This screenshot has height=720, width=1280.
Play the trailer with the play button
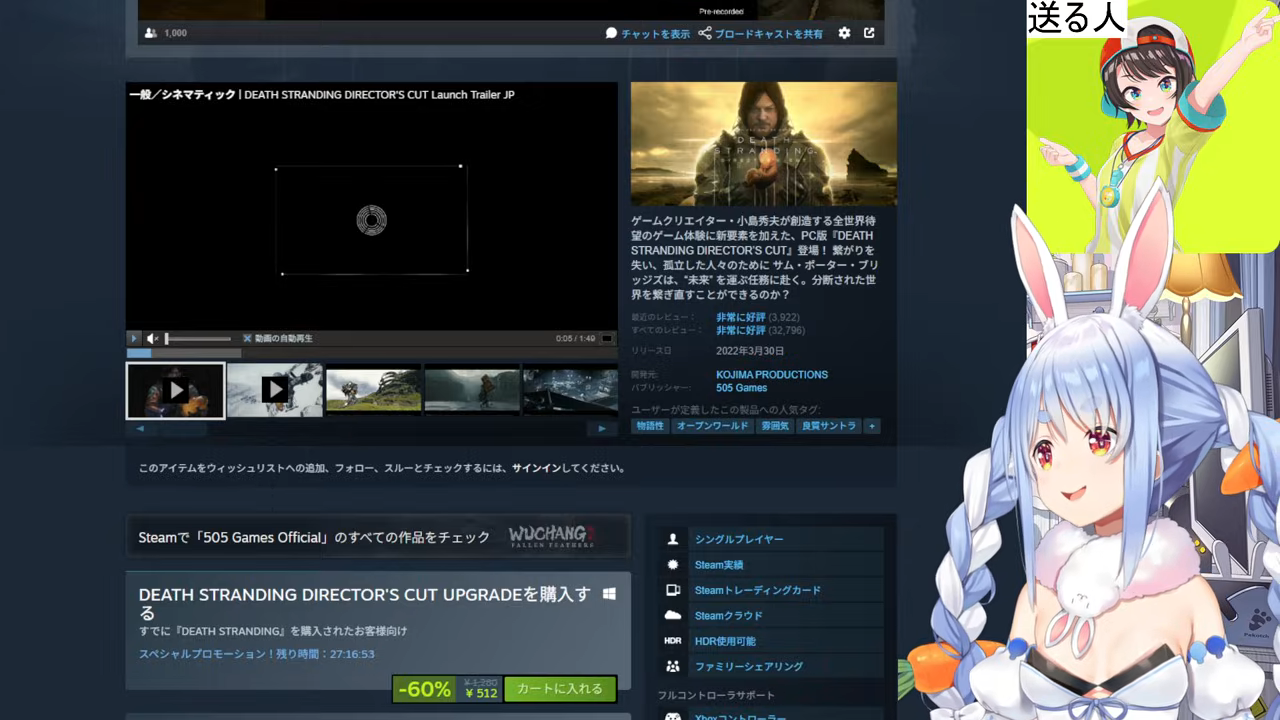(x=134, y=338)
